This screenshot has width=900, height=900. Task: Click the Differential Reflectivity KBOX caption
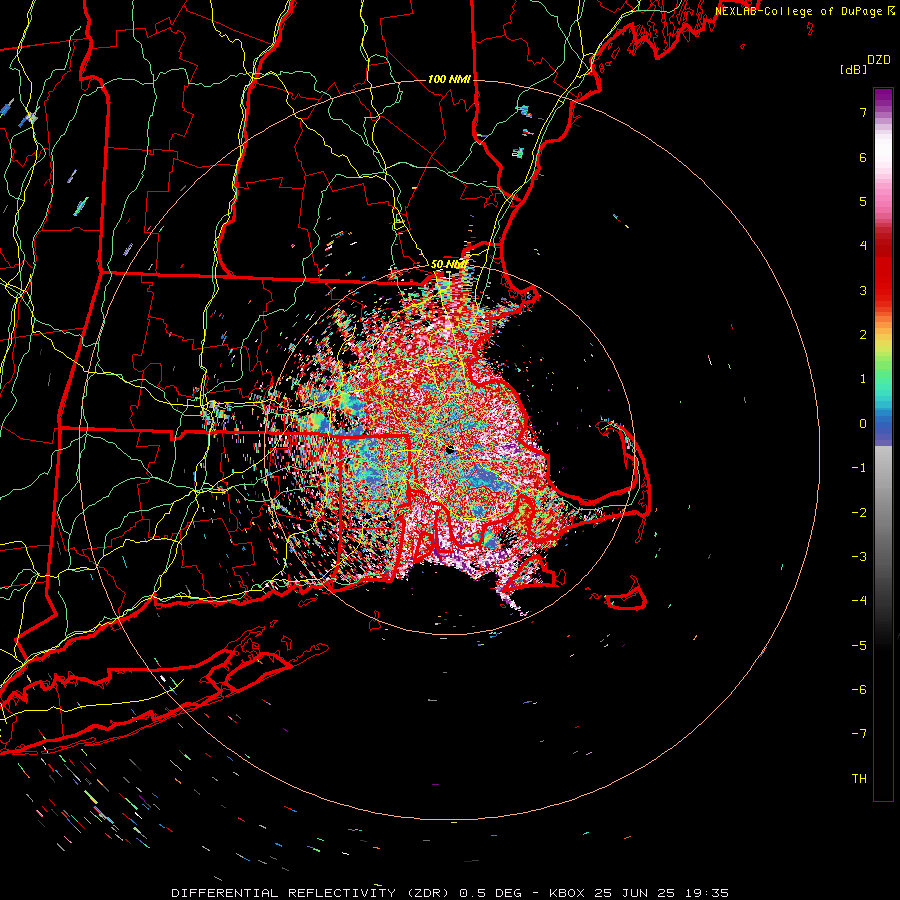click(x=450, y=893)
